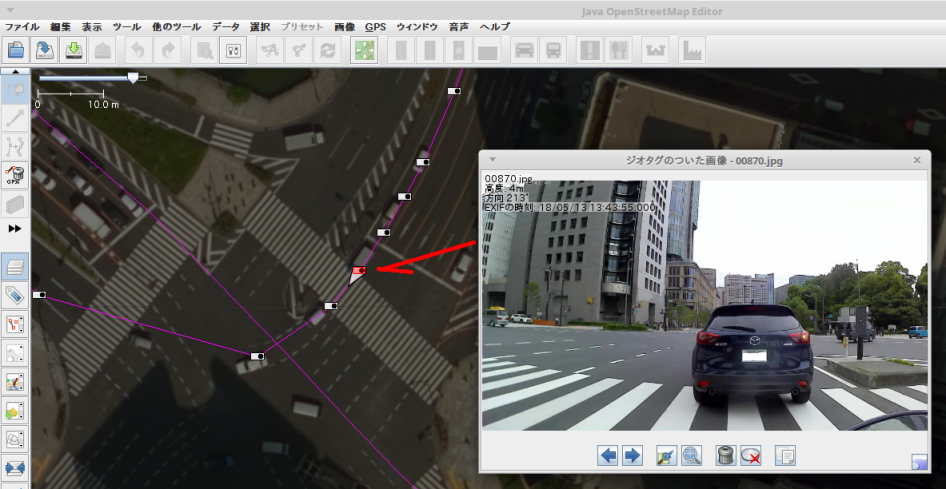
Task: Click the fork and knife restaurant preset
Action: pyautogui.click(x=619, y=50)
